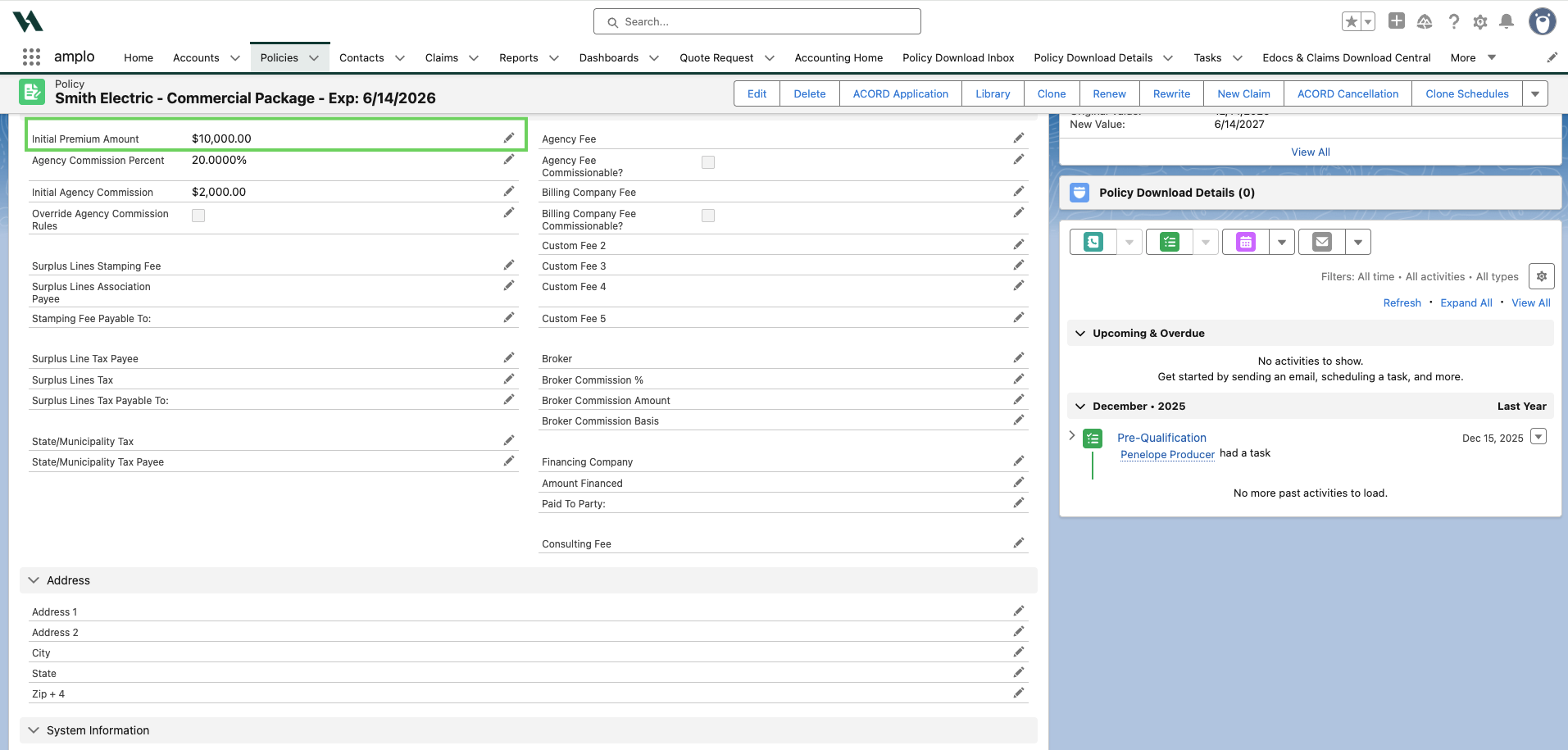Open the Salesforce Help question mark
The height and width of the screenshot is (750, 1568).
pos(1453,21)
